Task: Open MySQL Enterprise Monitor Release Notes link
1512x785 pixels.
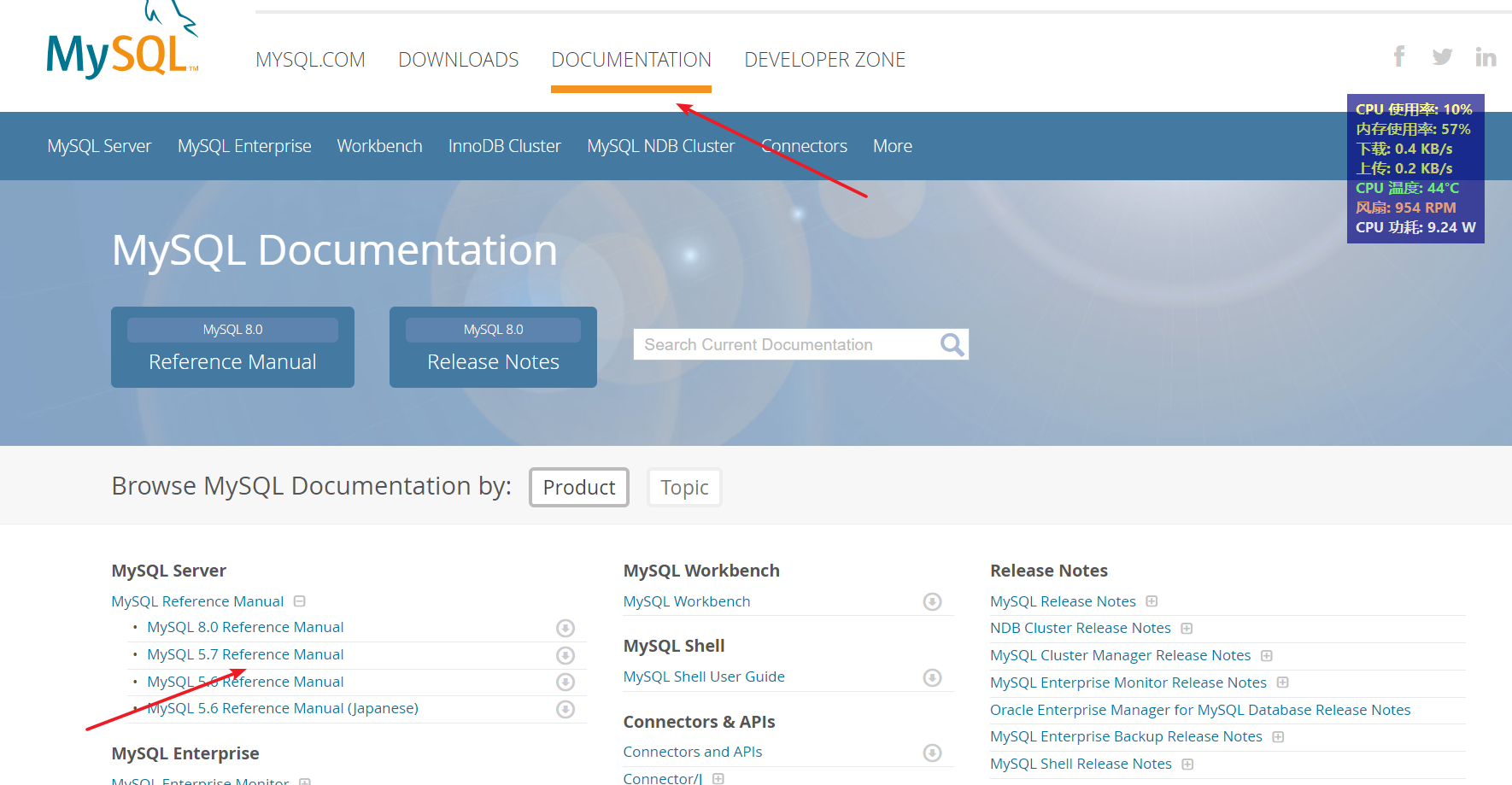Action: [1128, 682]
